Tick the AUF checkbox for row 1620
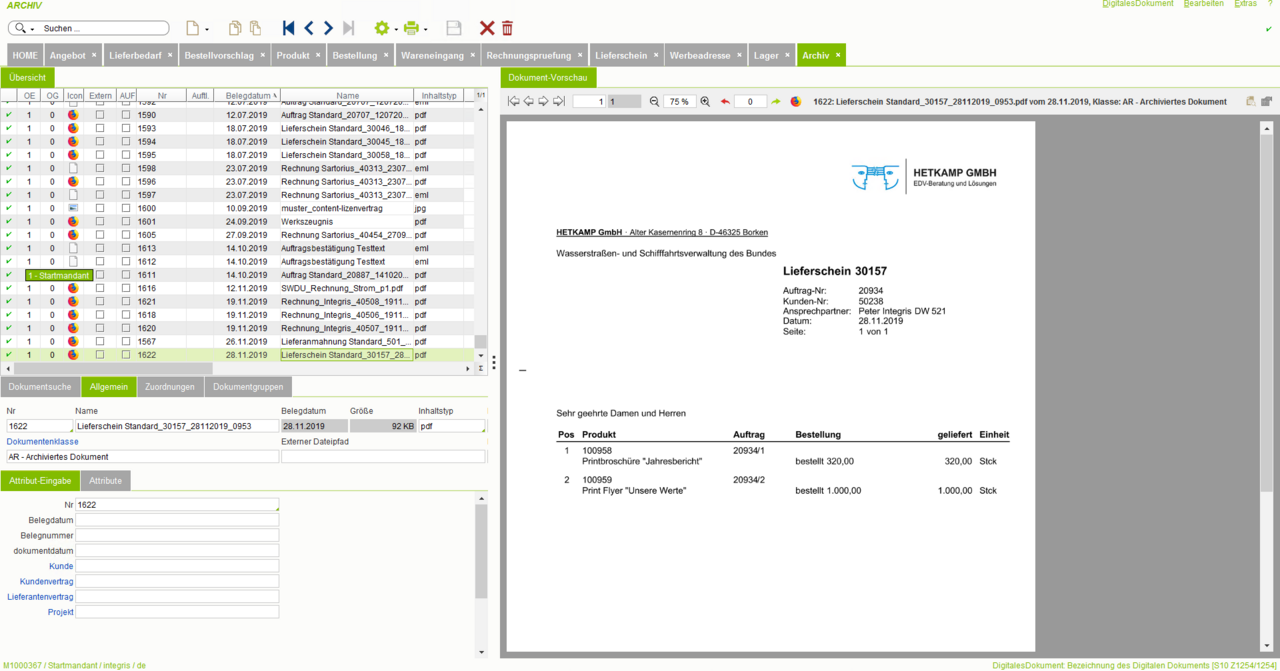 [x=126, y=328]
